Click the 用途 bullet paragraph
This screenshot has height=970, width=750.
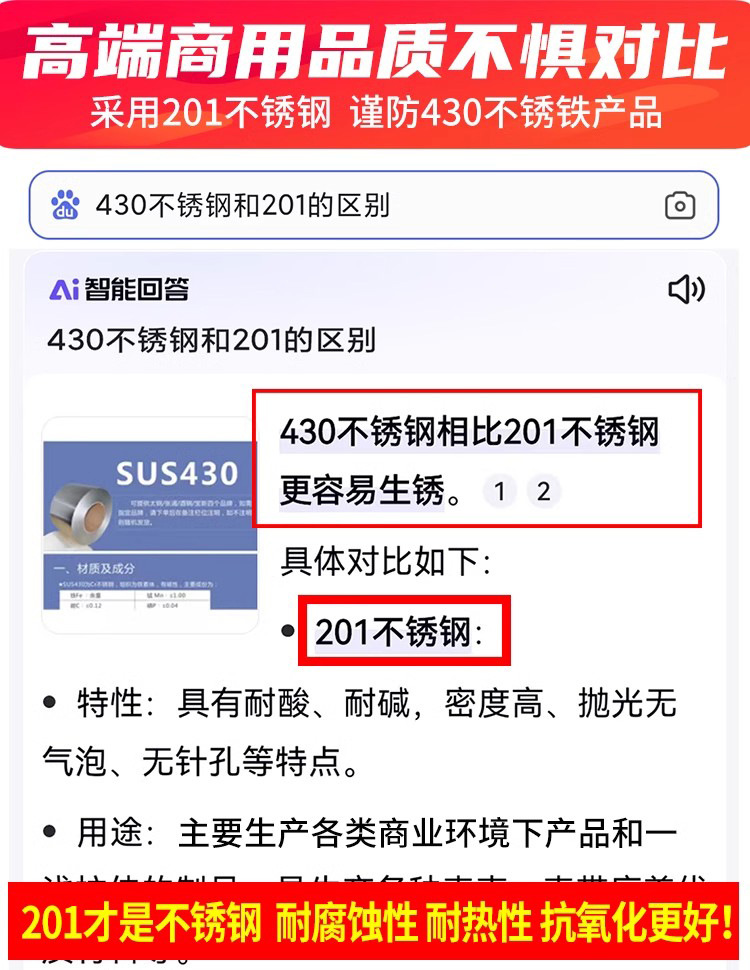coord(360,833)
